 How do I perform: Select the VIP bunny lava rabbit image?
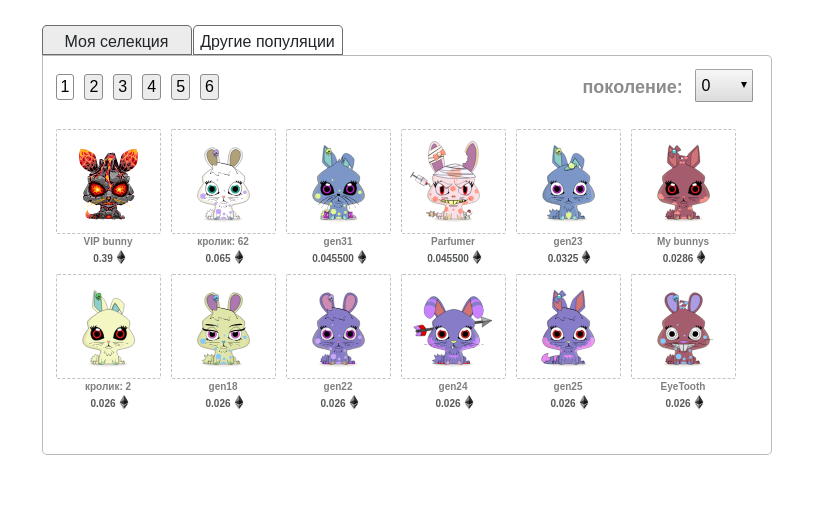click(x=108, y=182)
